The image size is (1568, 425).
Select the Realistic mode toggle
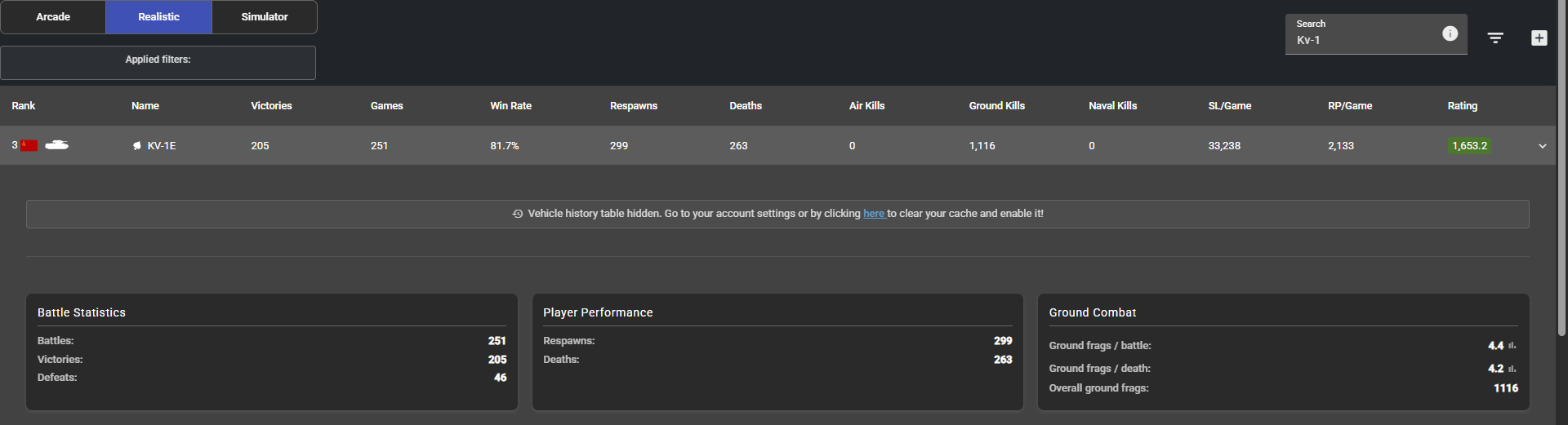point(158,17)
